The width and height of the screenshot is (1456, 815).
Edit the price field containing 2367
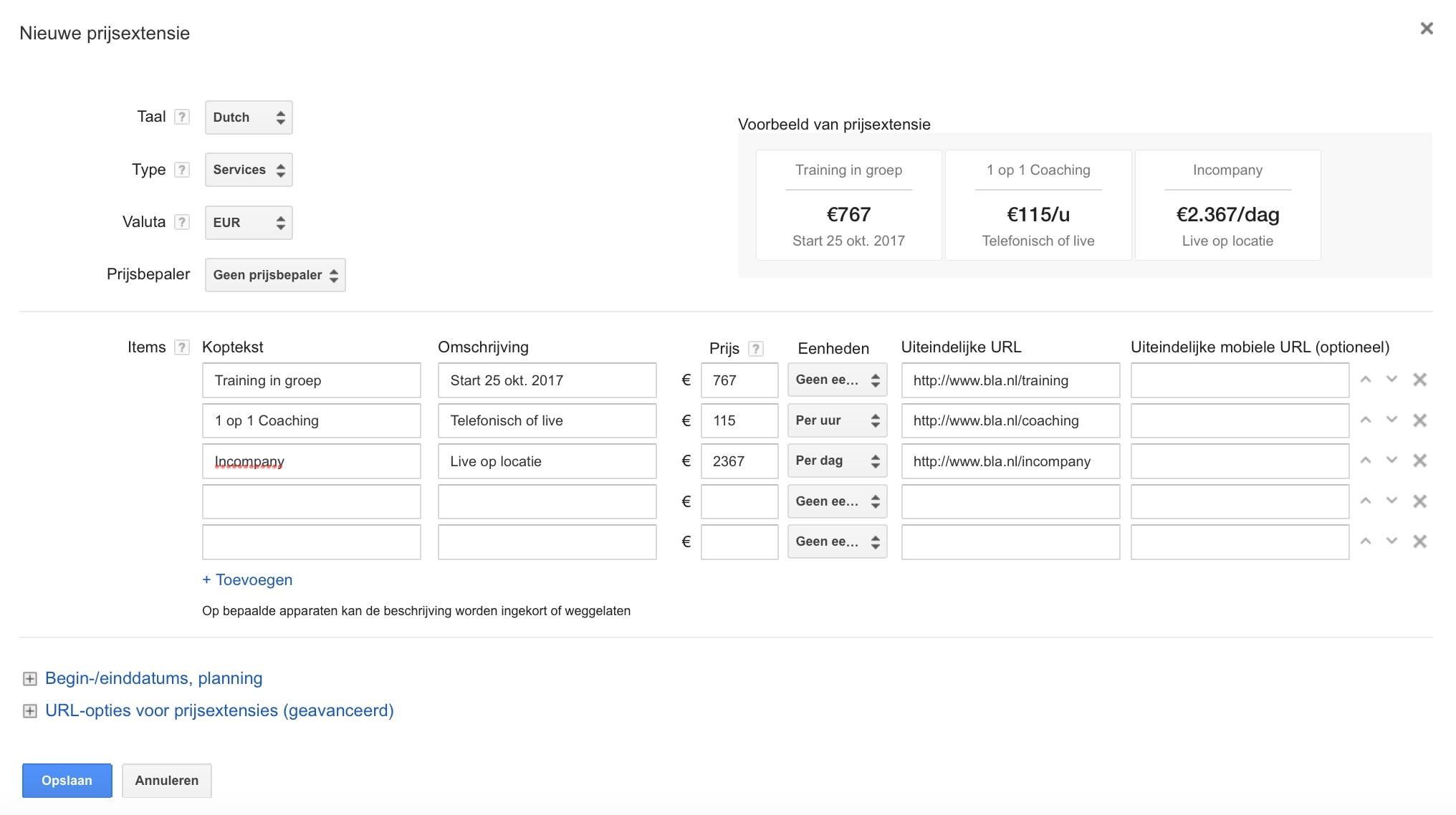coord(739,461)
